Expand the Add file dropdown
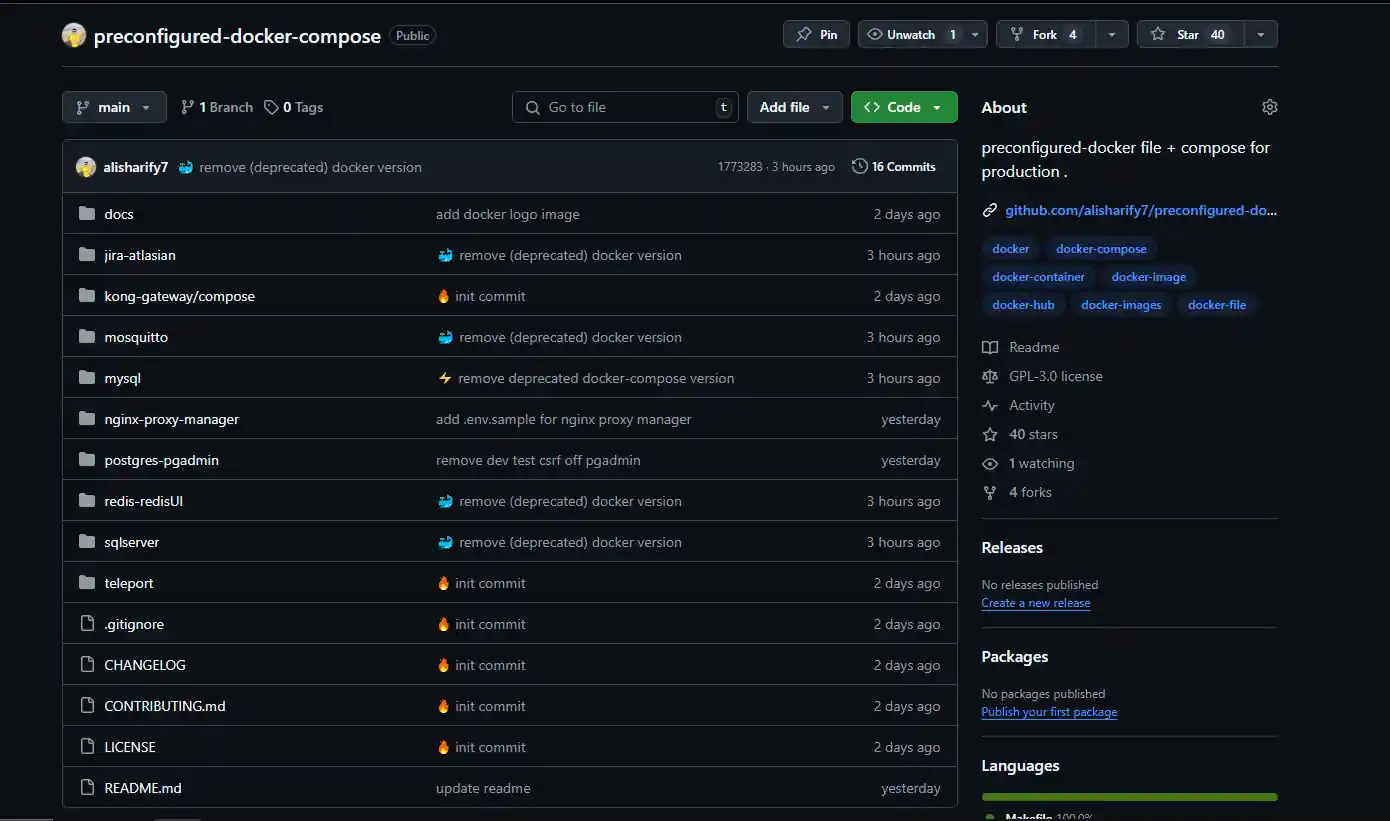Viewport: 1390px width, 821px height. pyautogui.click(x=794, y=107)
